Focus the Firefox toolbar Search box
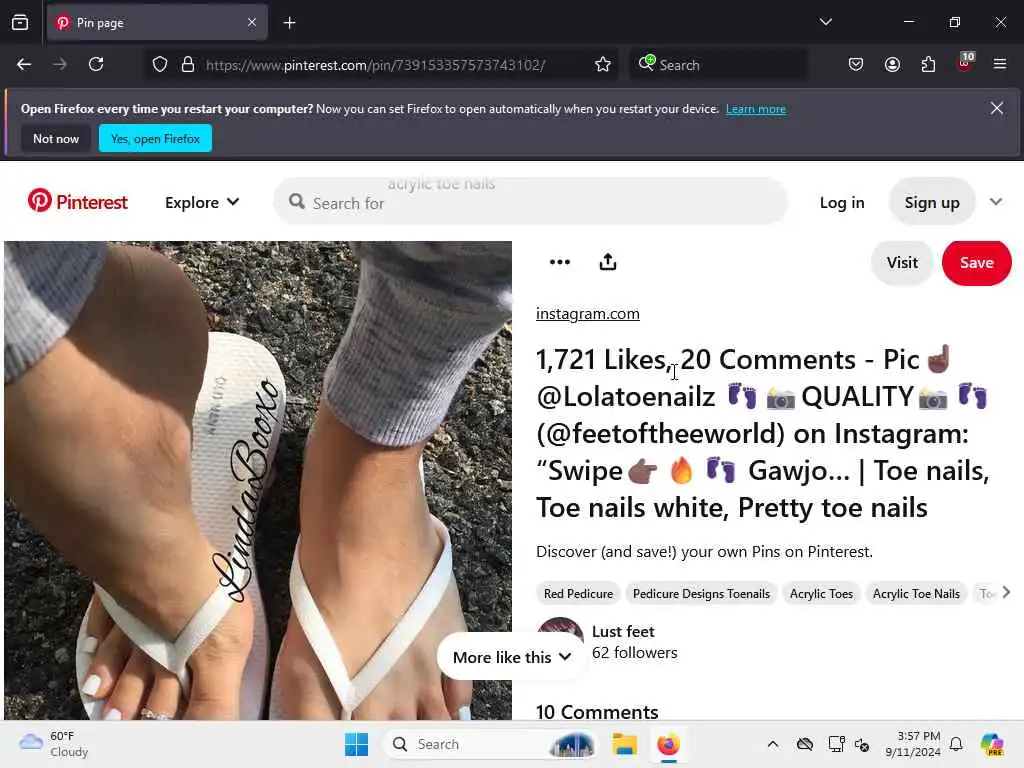1024x768 pixels. coord(718,65)
